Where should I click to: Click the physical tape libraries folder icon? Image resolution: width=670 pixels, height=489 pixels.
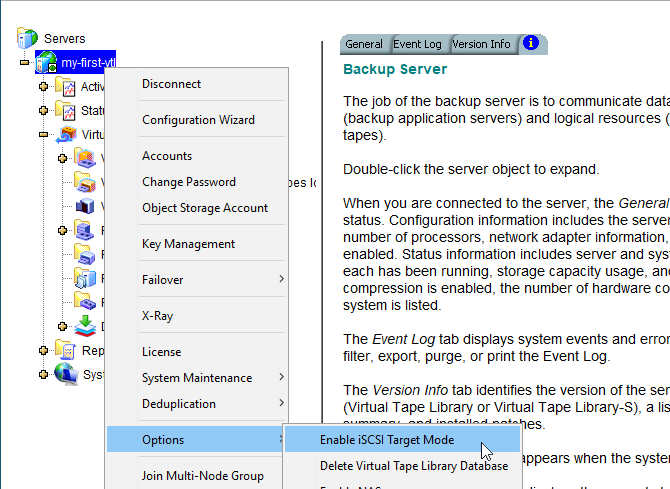pyautogui.click(x=85, y=230)
